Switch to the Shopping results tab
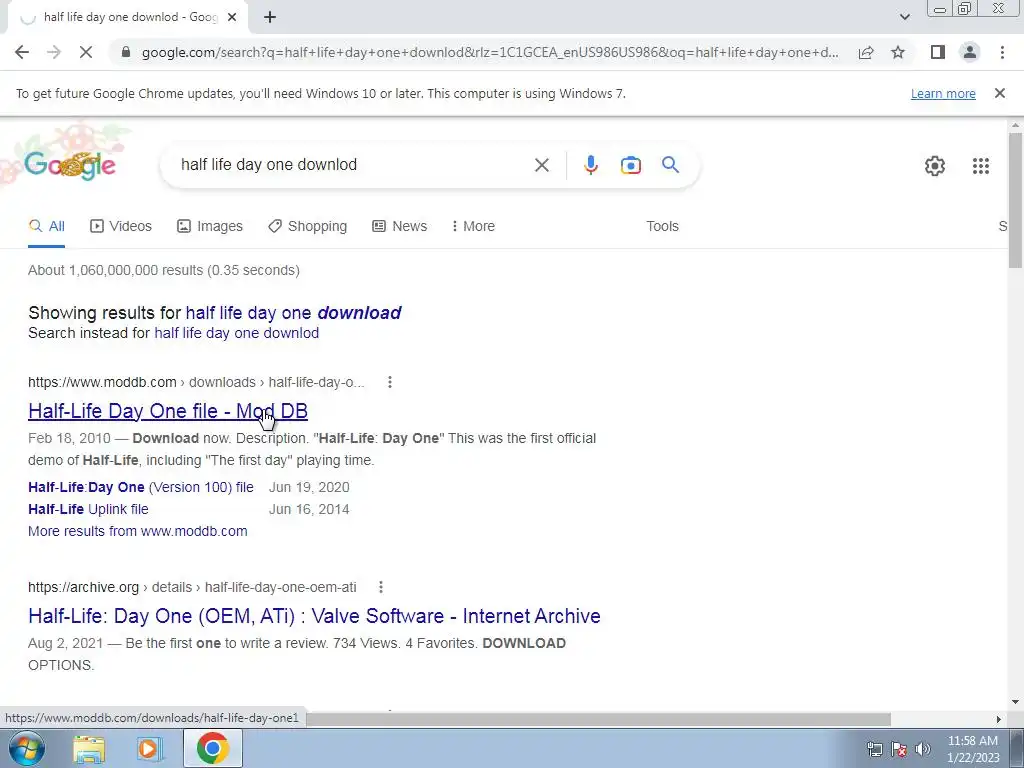The image size is (1024, 768). [308, 226]
